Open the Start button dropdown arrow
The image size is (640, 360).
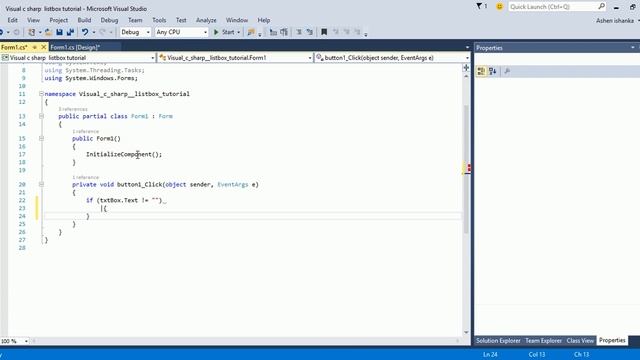coord(238,32)
